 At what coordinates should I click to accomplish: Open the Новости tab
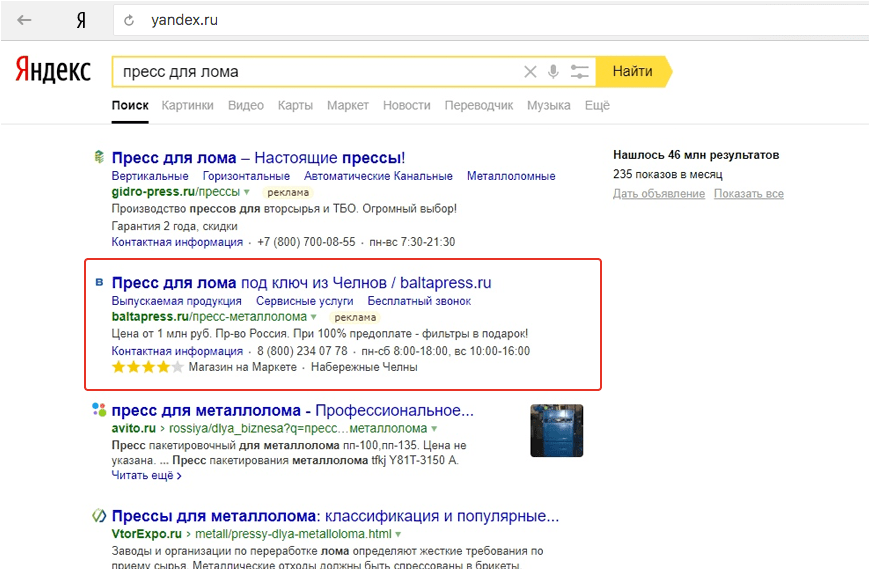(x=406, y=105)
